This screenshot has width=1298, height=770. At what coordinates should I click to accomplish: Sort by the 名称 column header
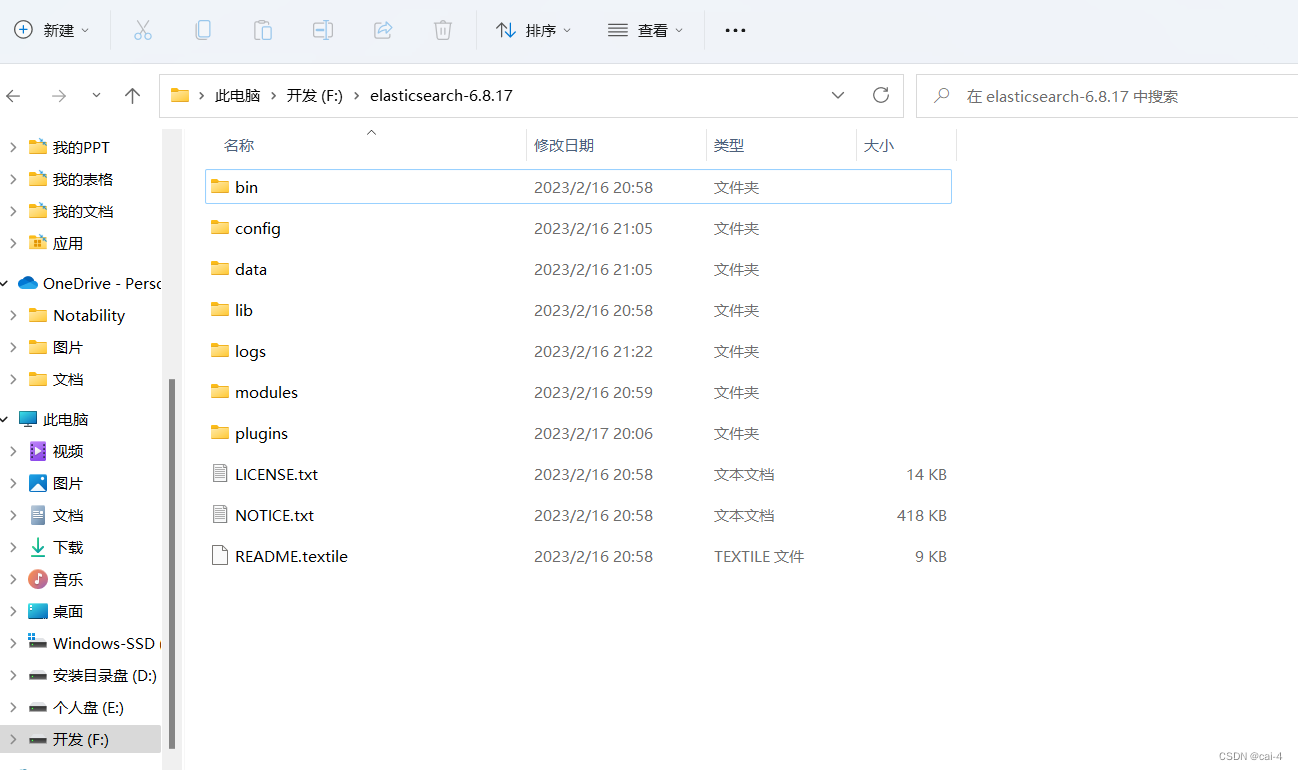pyautogui.click(x=239, y=145)
